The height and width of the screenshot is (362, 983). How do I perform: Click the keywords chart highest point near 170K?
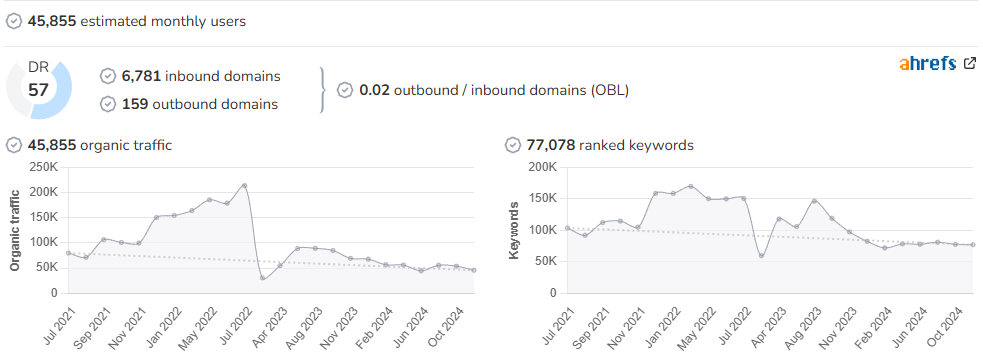tap(691, 186)
